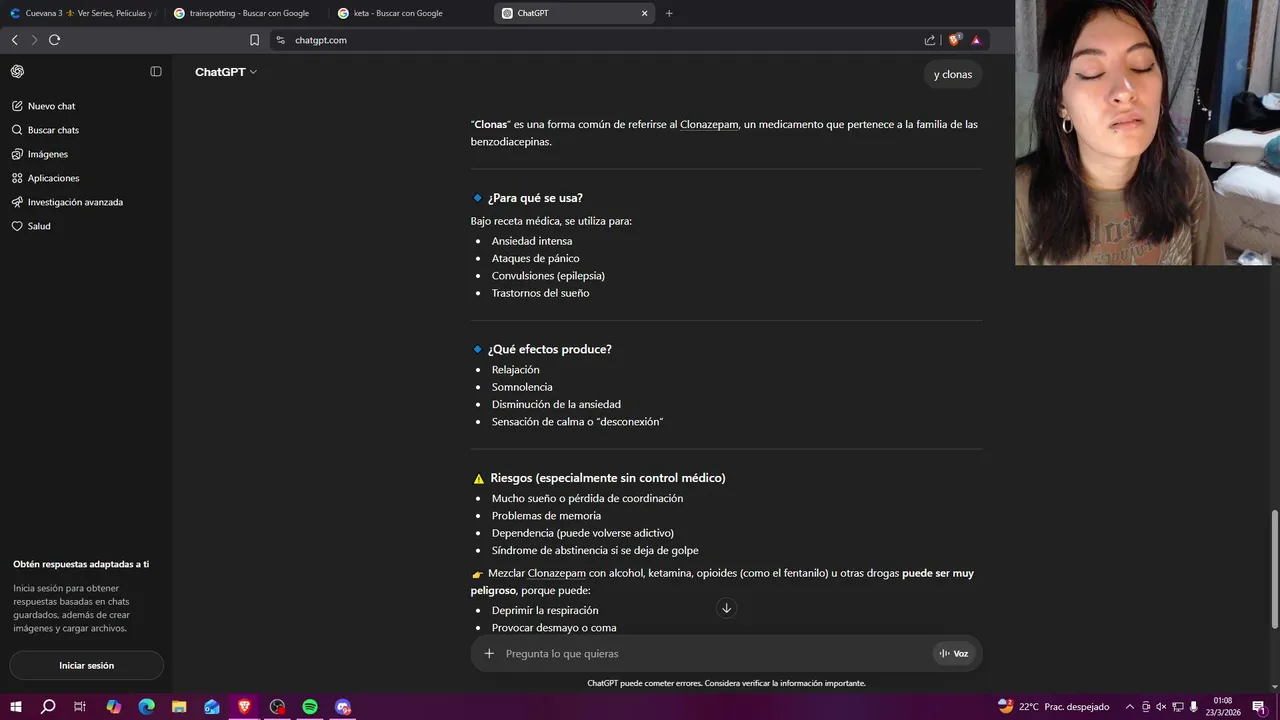Open Windows taskbar search
Viewport: 1280px width, 720px height.
click(48, 707)
